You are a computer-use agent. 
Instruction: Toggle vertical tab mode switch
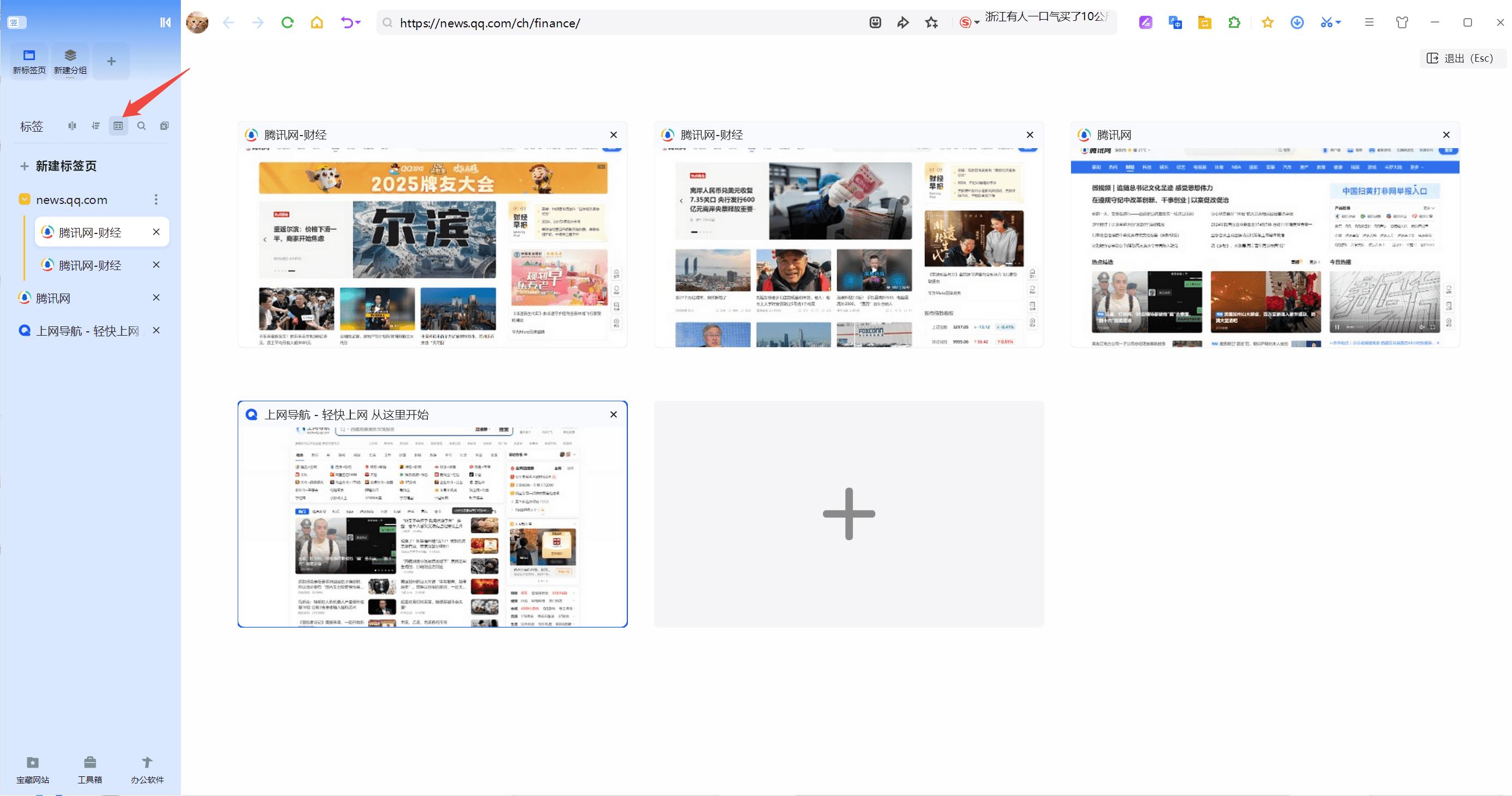15,22
